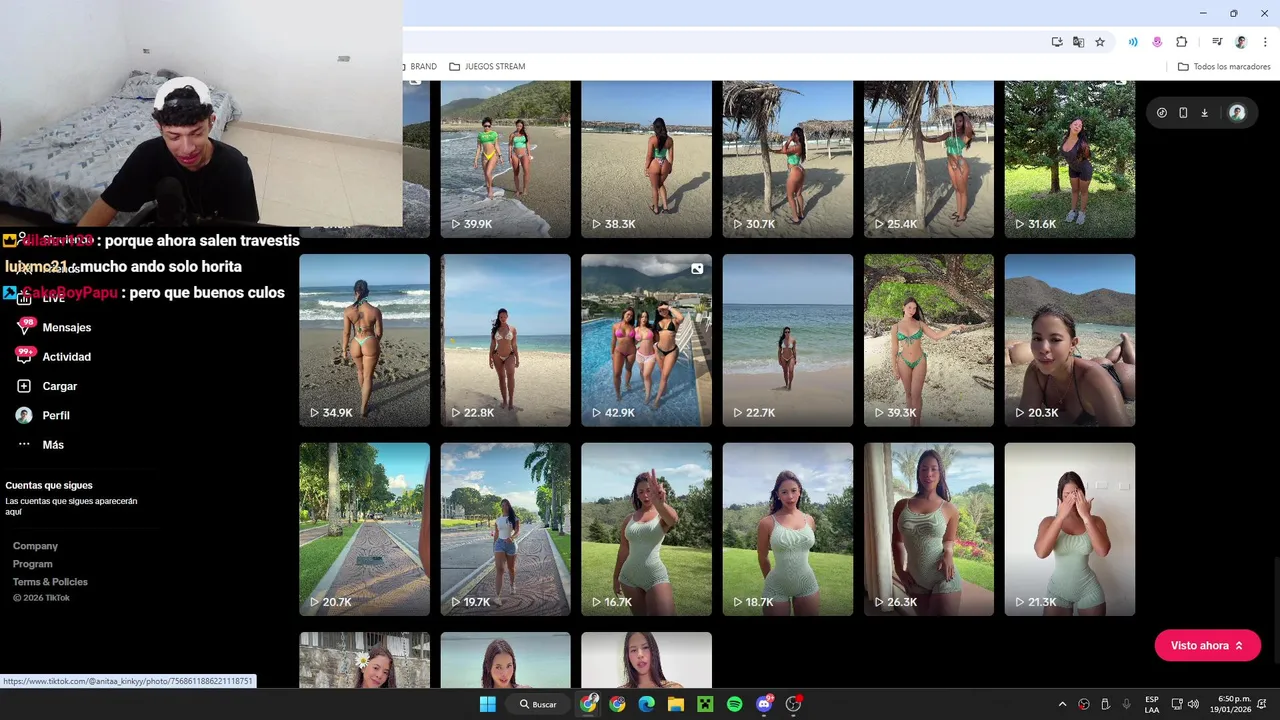The image size is (1280, 720).
Task: Open Microsoft Edge from the taskbar
Action: click(x=646, y=704)
